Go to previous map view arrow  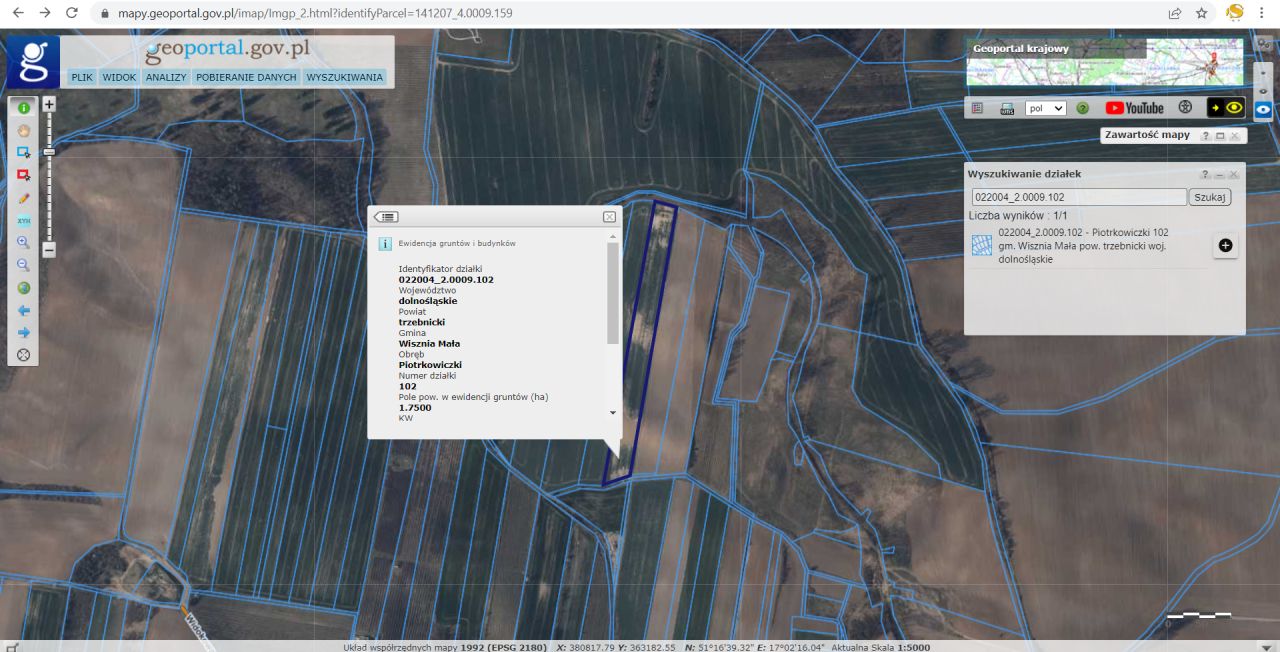(x=23, y=310)
